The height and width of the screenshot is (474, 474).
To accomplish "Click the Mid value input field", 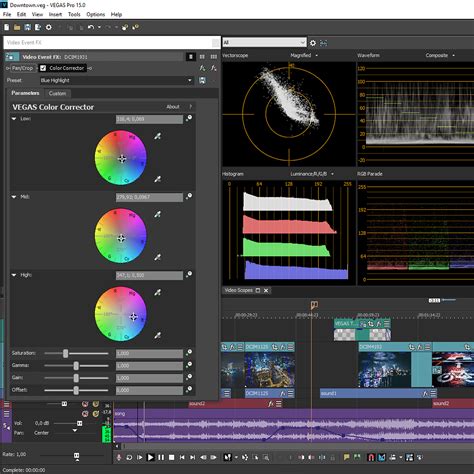I will pos(149,197).
